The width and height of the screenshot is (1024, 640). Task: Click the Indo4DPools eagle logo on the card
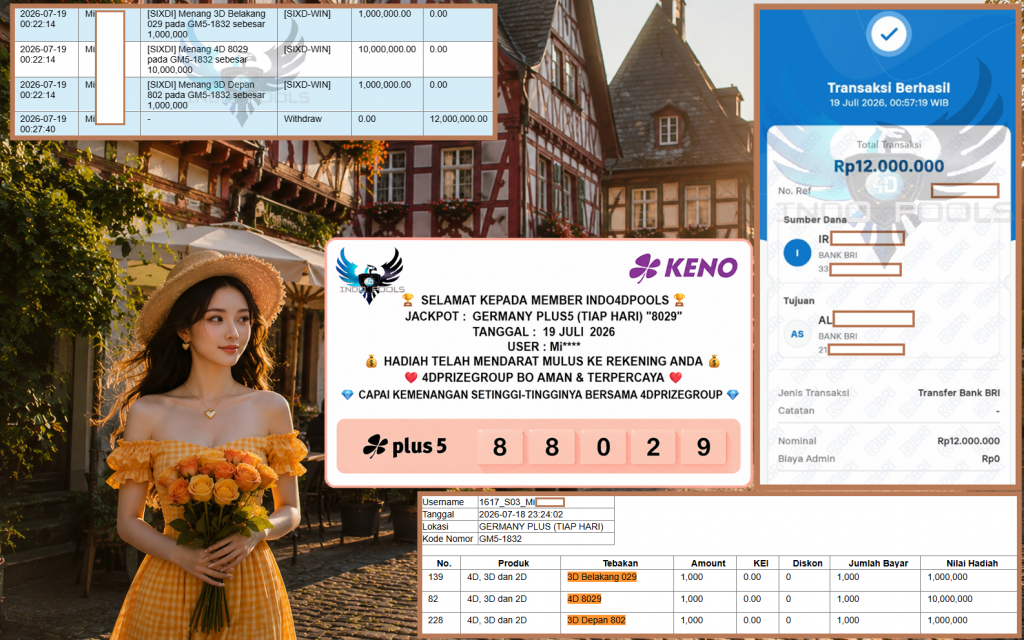[370, 275]
